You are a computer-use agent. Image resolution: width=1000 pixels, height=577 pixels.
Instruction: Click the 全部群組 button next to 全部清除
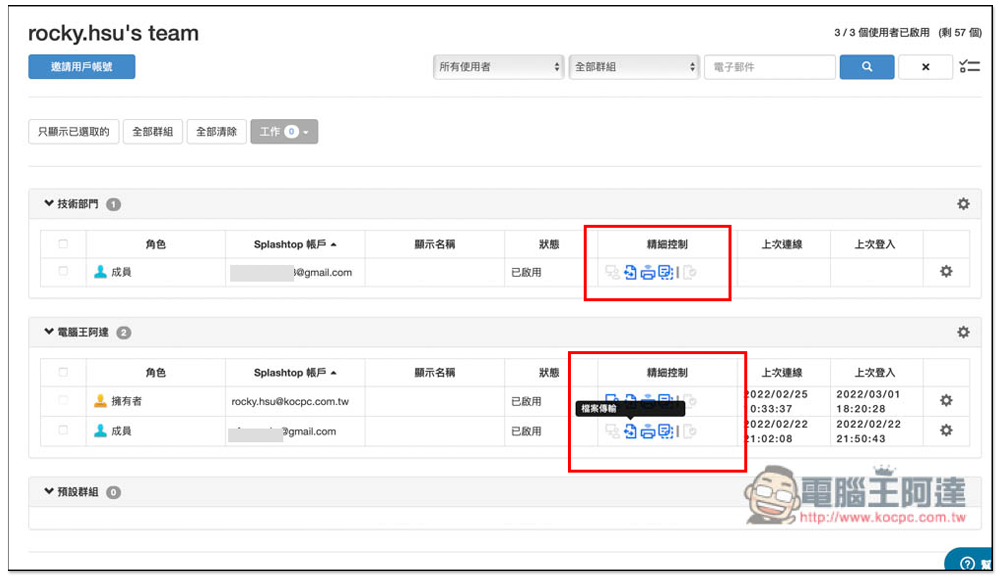(x=152, y=132)
